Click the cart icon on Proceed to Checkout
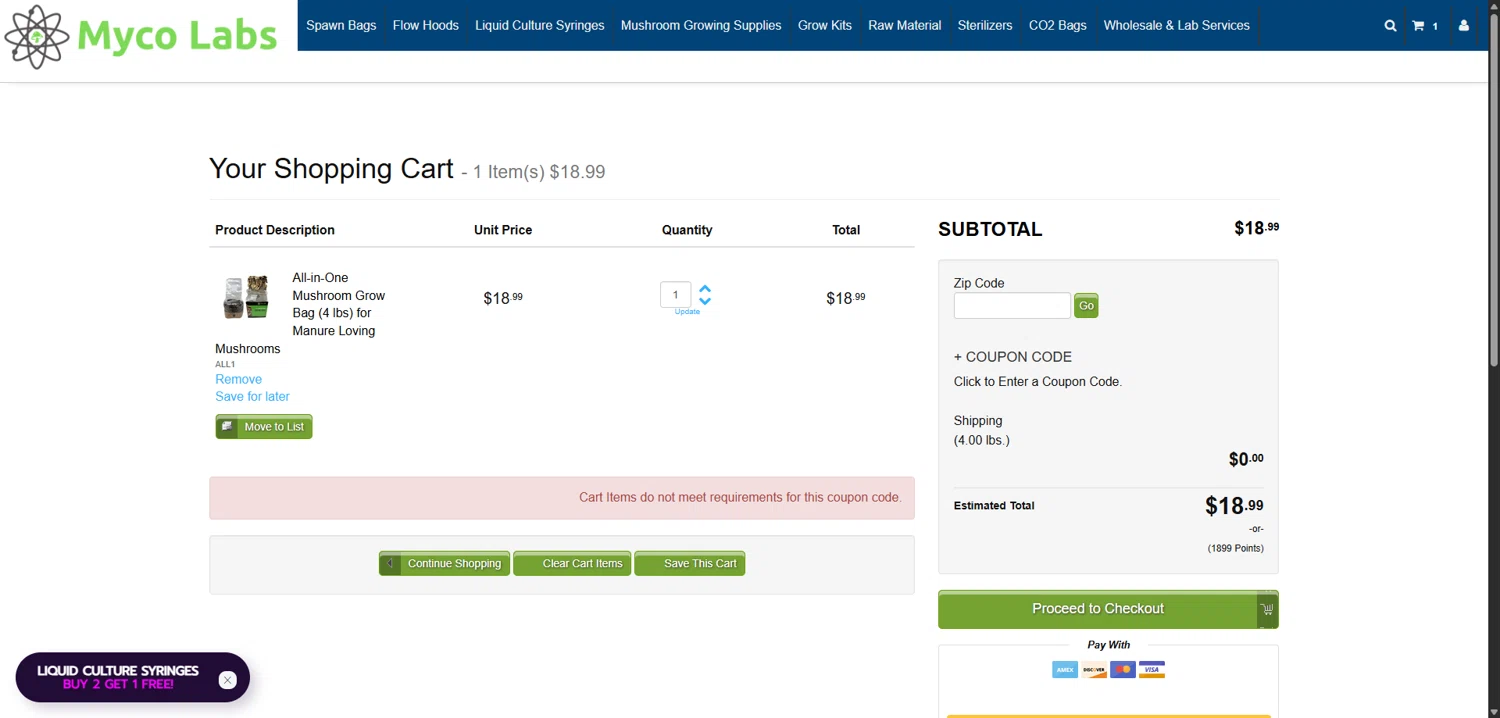This screenshot has width=1500, height=718. [x=1267, y=609]
